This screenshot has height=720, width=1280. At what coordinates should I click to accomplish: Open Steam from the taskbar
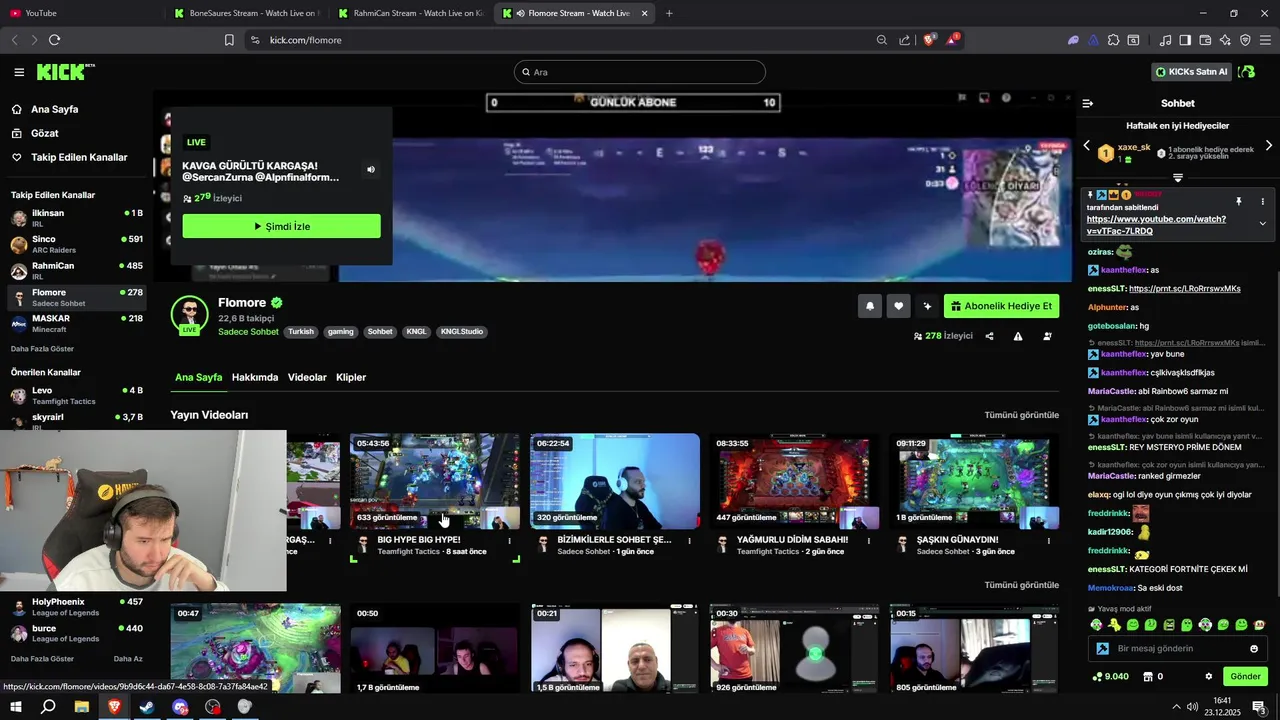pos(147,707)
